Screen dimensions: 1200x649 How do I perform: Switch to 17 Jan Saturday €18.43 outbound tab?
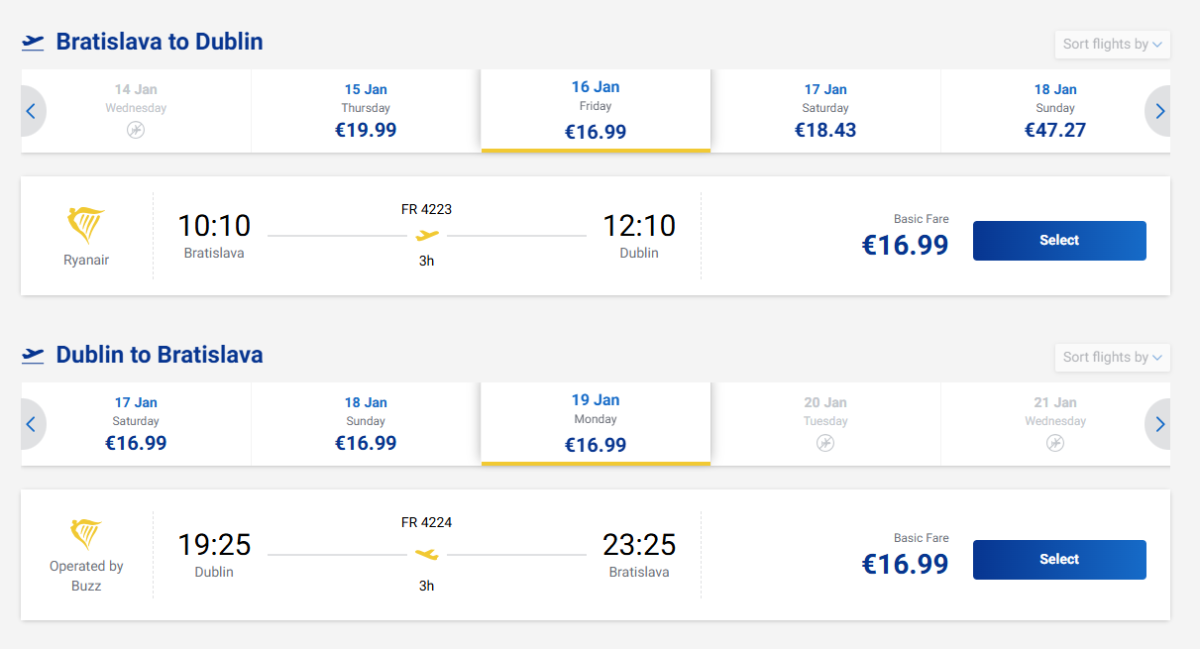coord(825,110)
